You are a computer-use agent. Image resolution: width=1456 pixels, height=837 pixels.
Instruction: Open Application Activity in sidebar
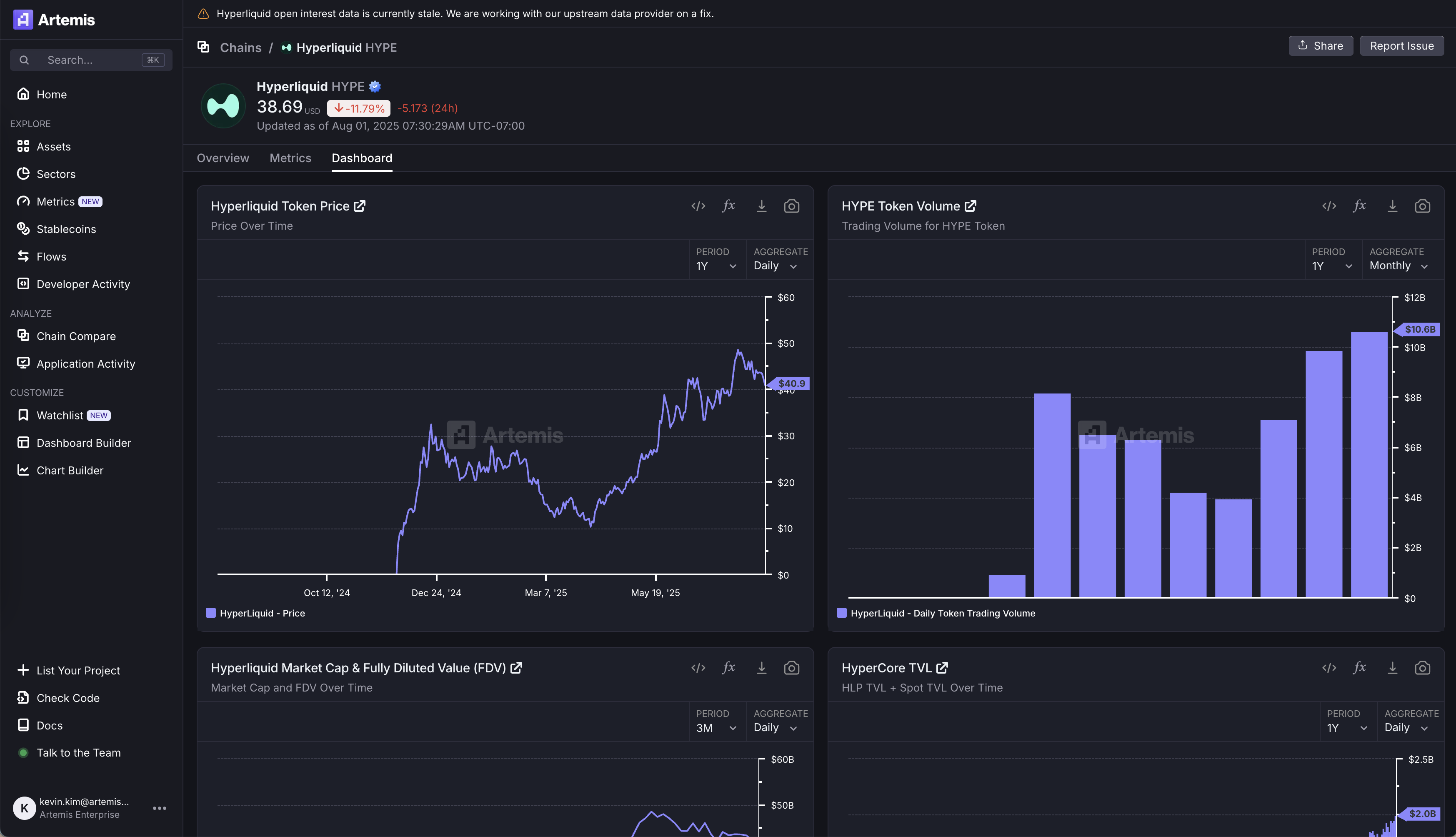tap(91, 364)
